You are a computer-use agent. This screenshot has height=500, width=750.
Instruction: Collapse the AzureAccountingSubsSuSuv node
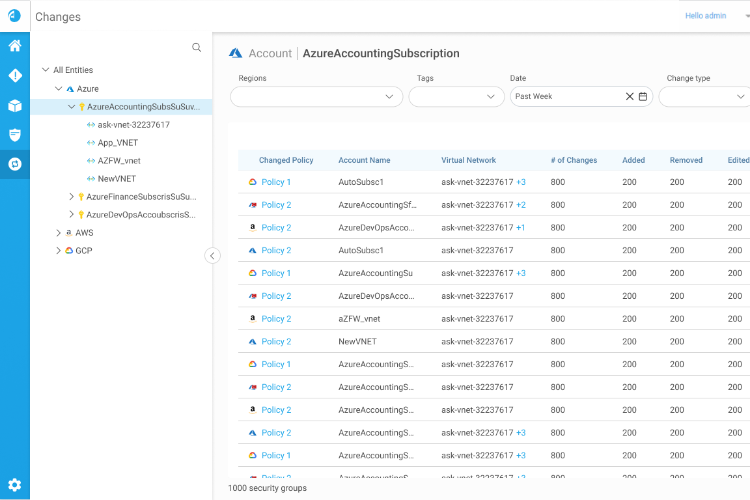click(72, 107)
